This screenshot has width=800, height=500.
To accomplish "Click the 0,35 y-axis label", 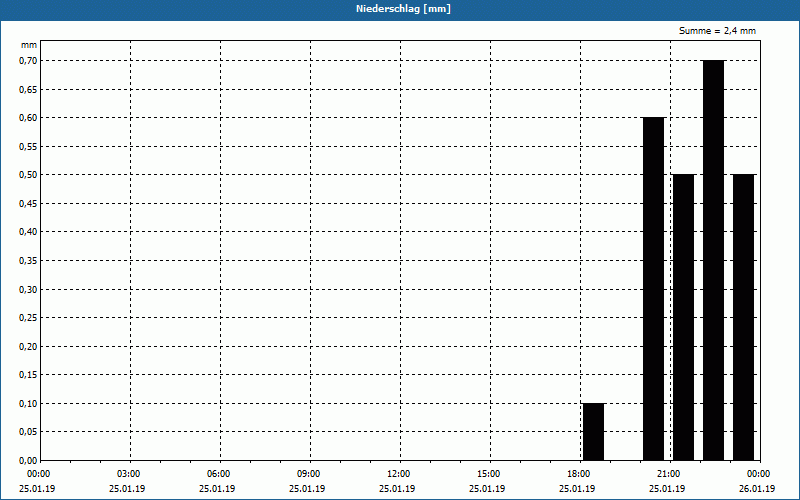I will pos(29,261).
